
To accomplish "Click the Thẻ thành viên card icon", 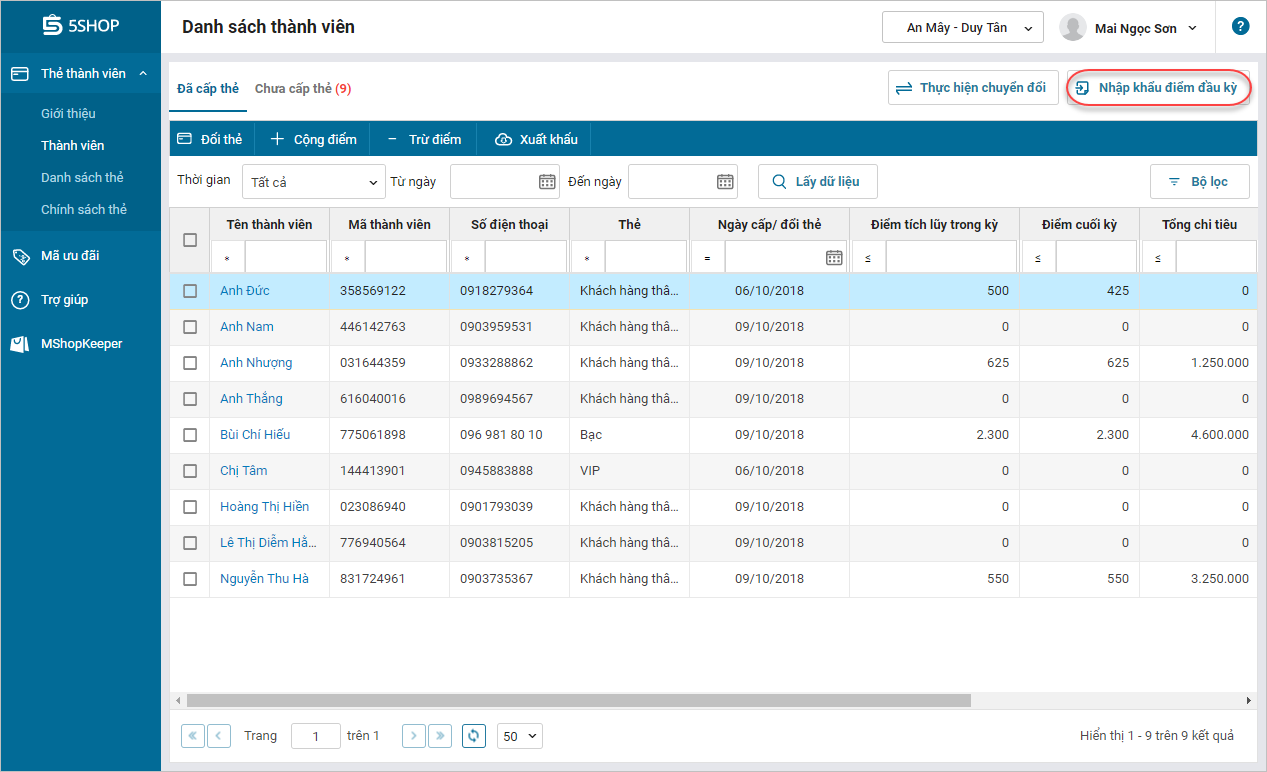I will (20, 74).
